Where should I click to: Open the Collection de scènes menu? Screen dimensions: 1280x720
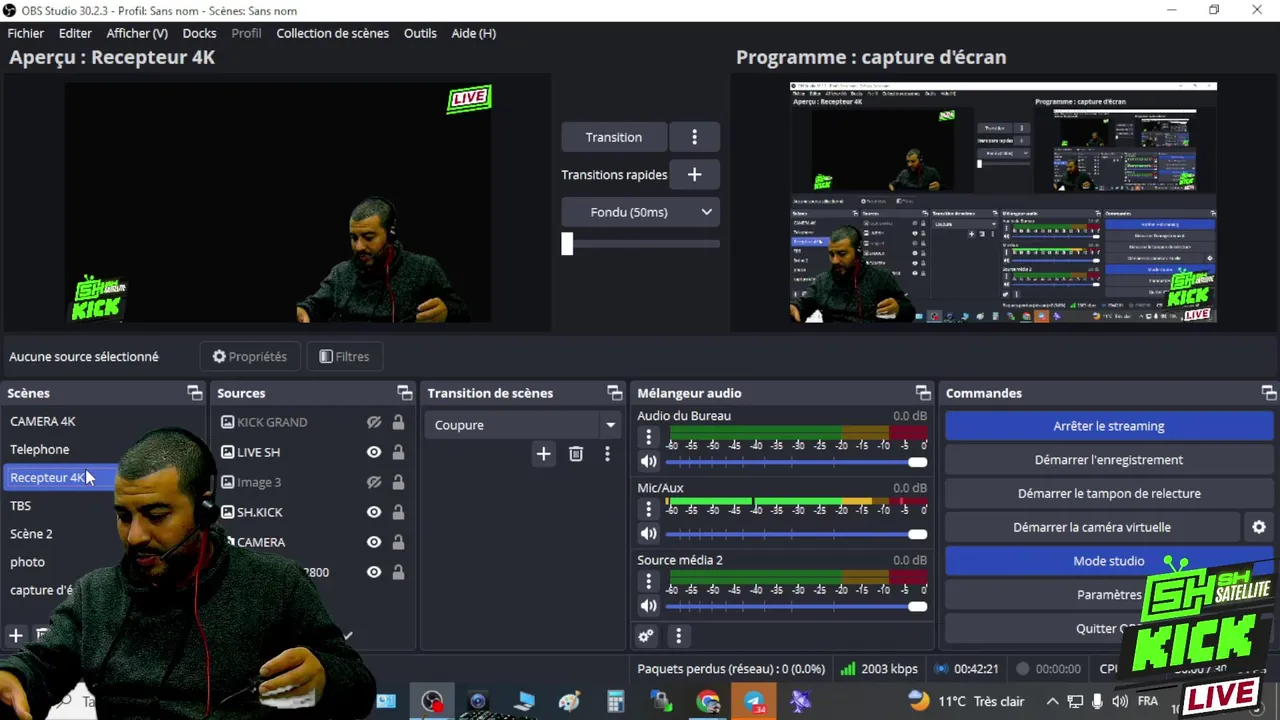pyautogui.click(x=333, y=33)
